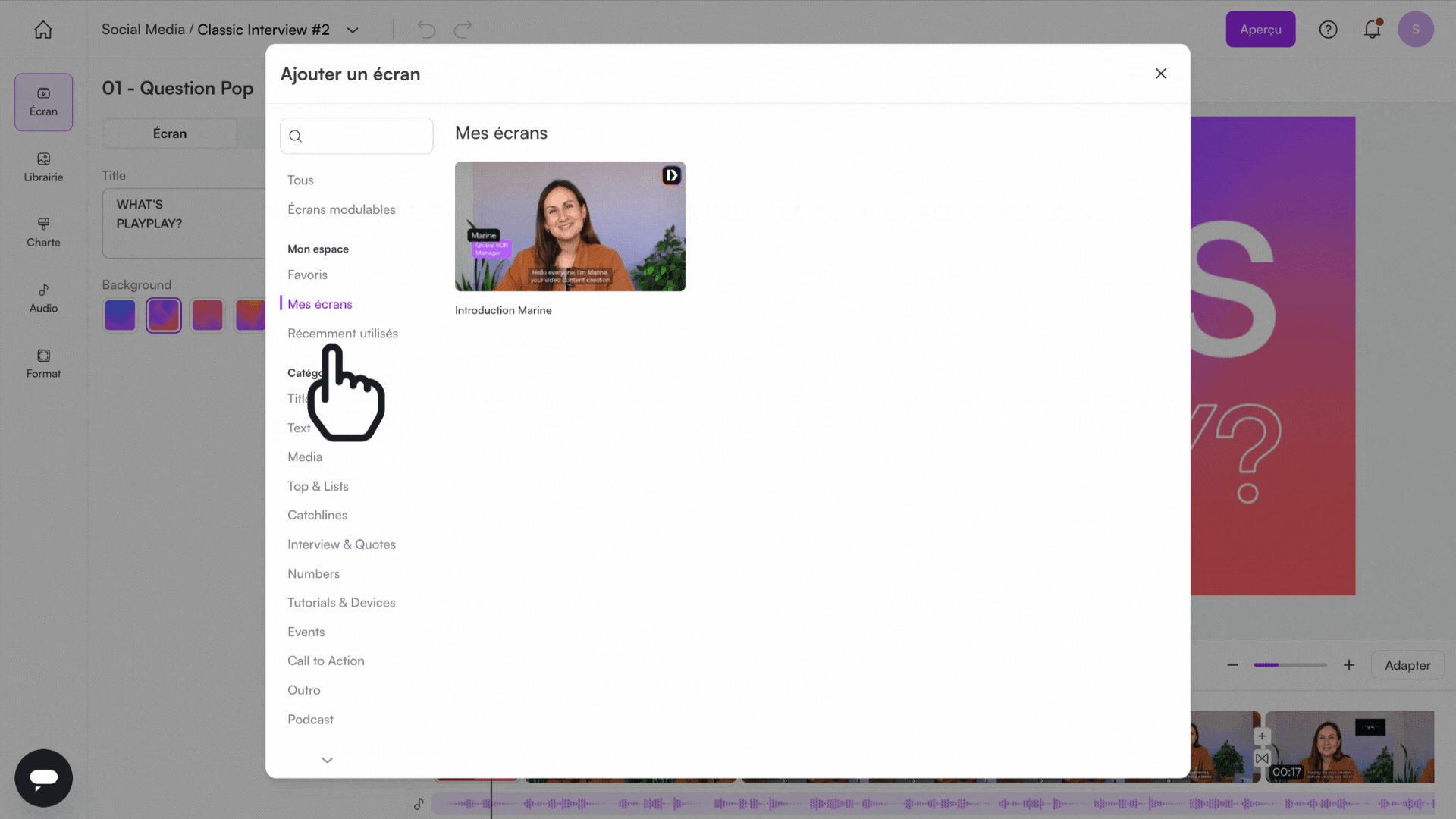Select the Mes écrans category
1456x819 pixels.
(319, 303)
